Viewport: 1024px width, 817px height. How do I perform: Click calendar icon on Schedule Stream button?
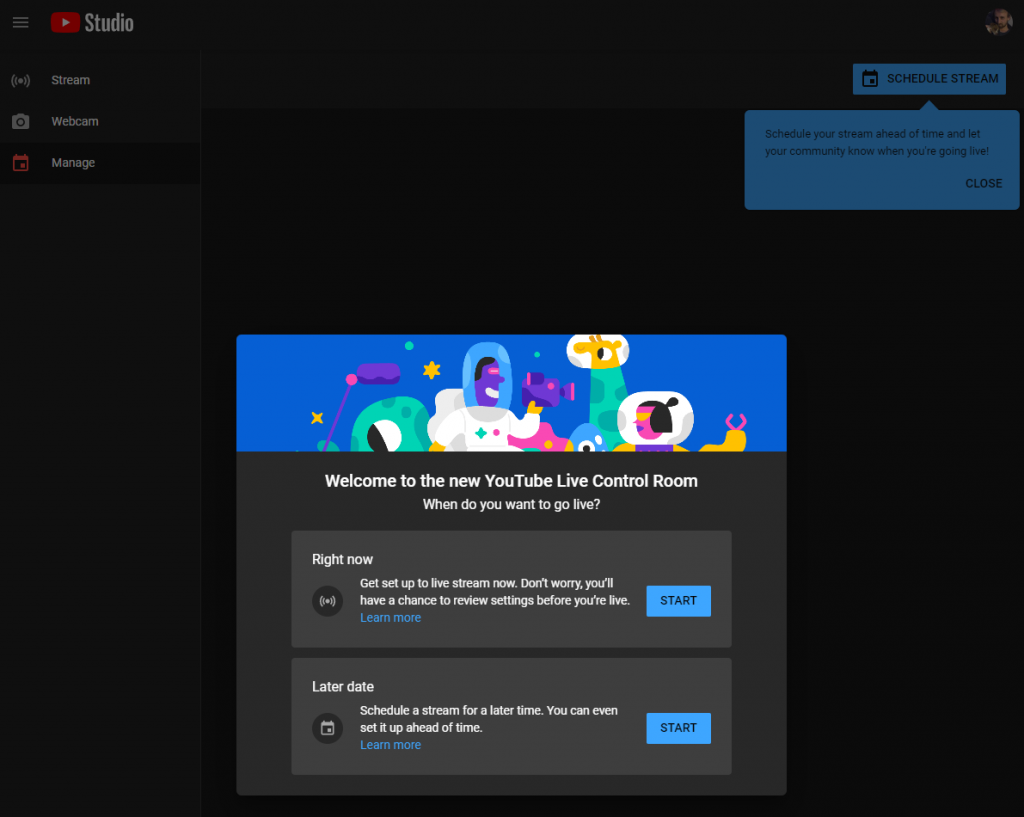pos(870,79)
